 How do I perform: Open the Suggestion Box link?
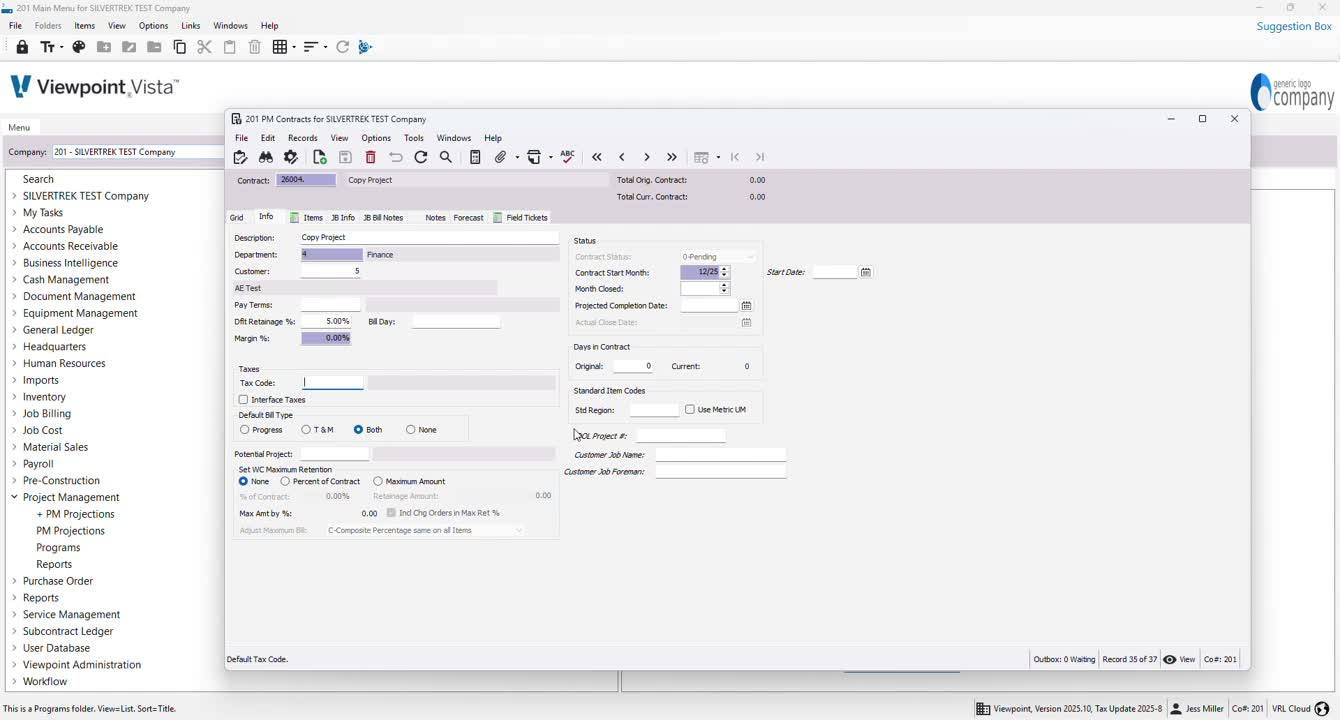coord(1294,26)
